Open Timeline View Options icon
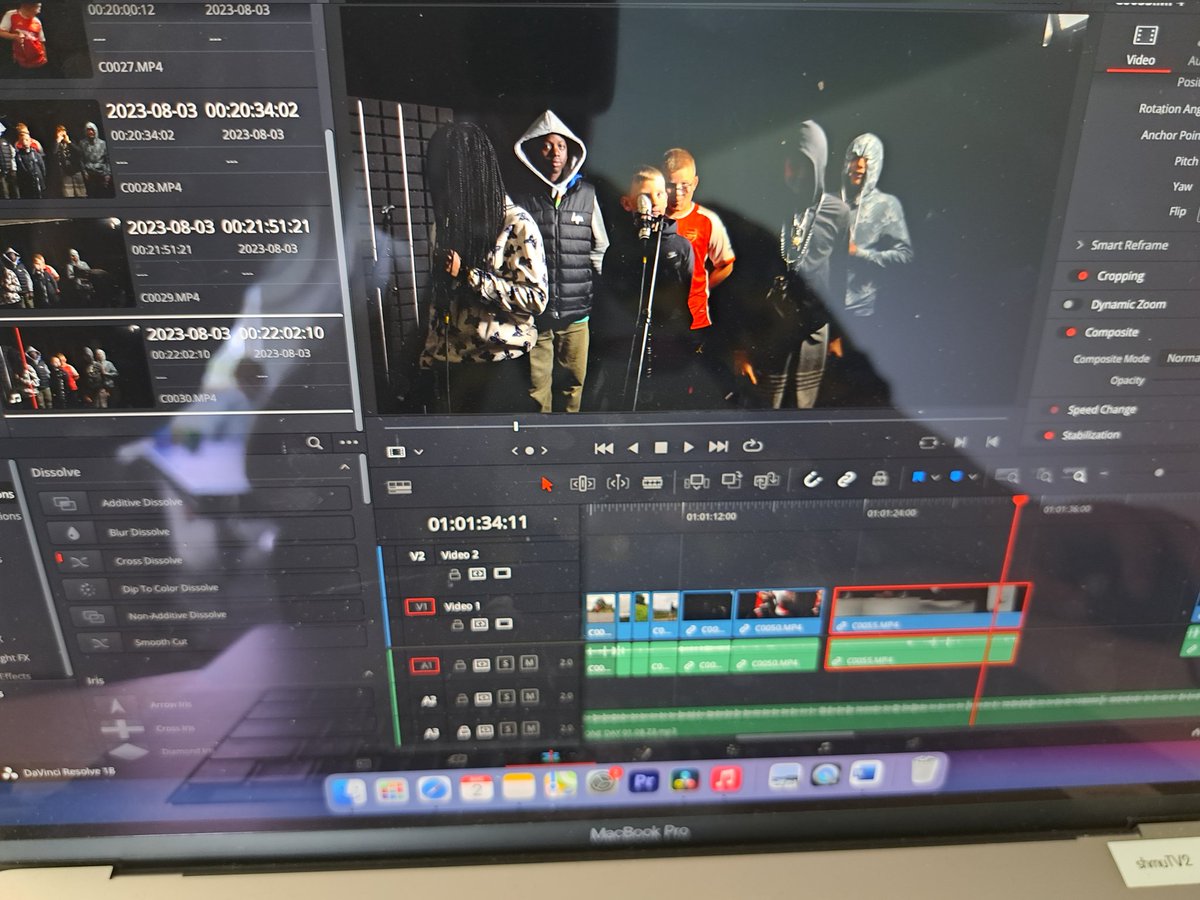Screen dimensions: 1200x900 click(x=399, y=487)
